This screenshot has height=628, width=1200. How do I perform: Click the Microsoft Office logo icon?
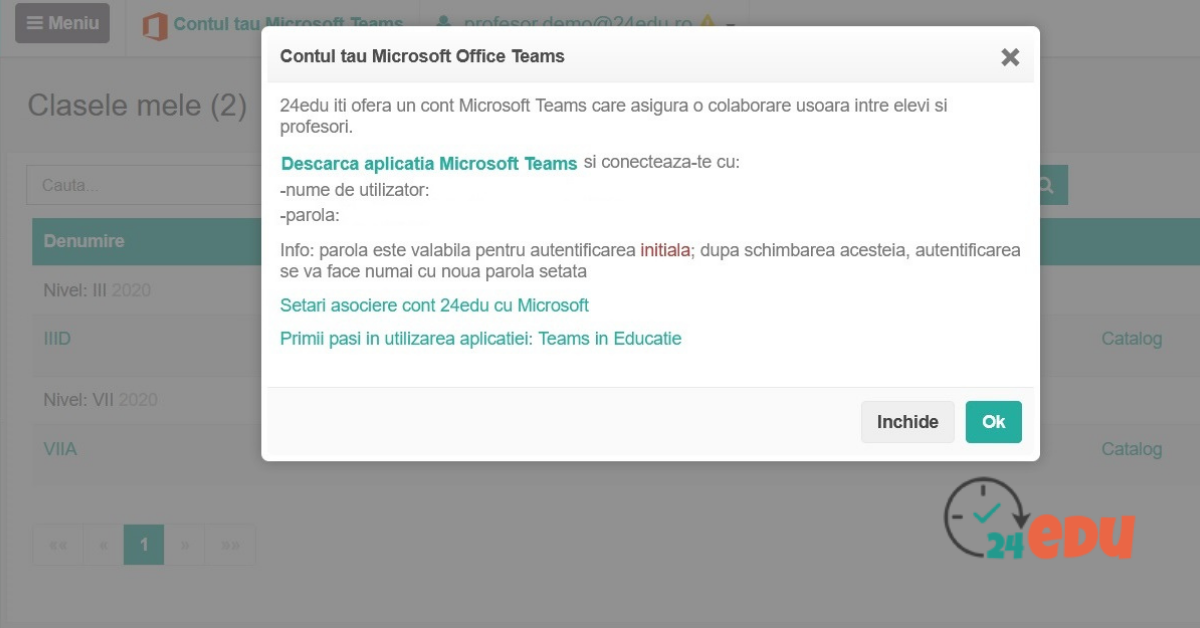pyautogui.click(x=155, y=25)
